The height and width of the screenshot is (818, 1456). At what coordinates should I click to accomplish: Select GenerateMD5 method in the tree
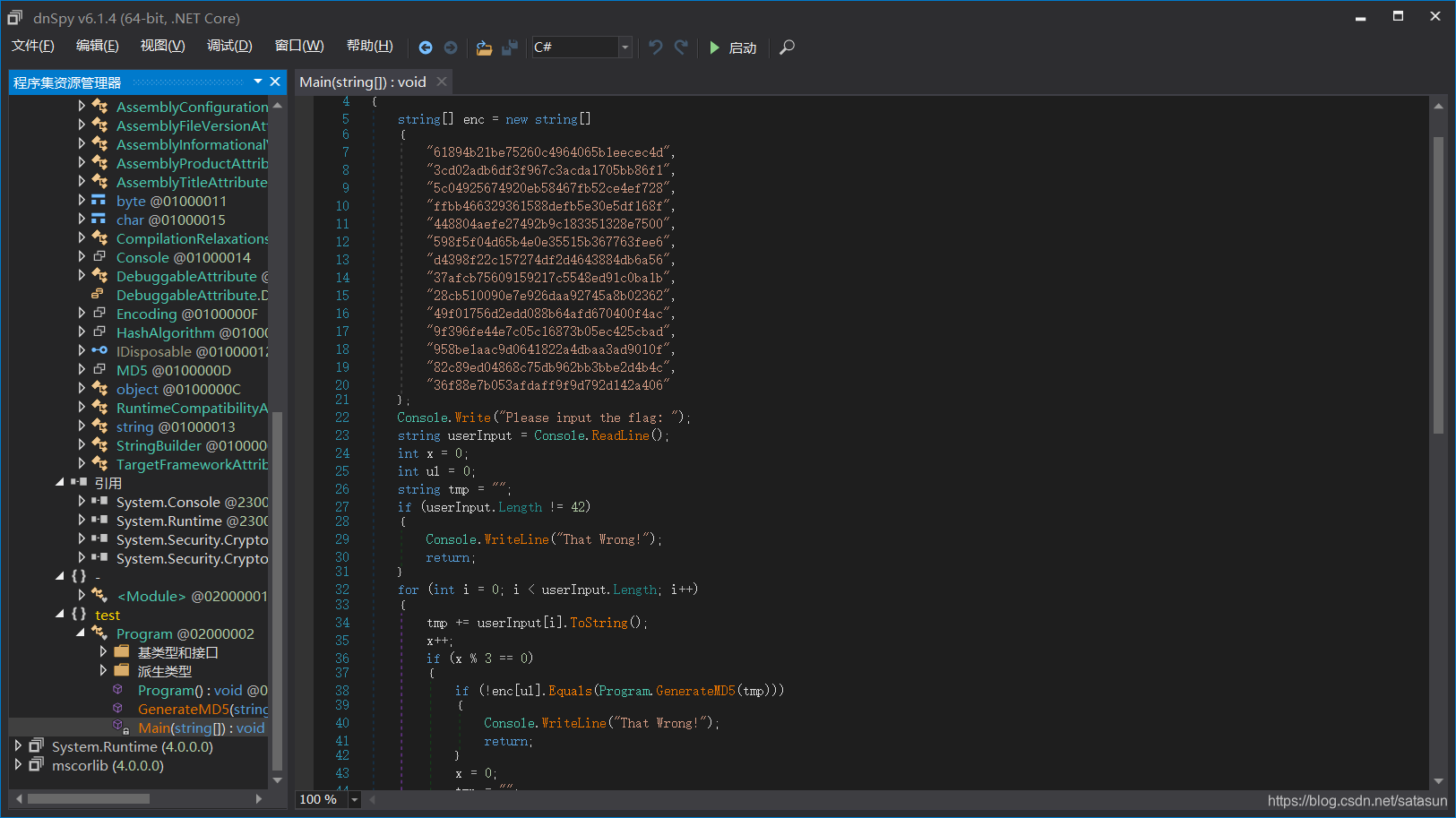pos(202,709)
